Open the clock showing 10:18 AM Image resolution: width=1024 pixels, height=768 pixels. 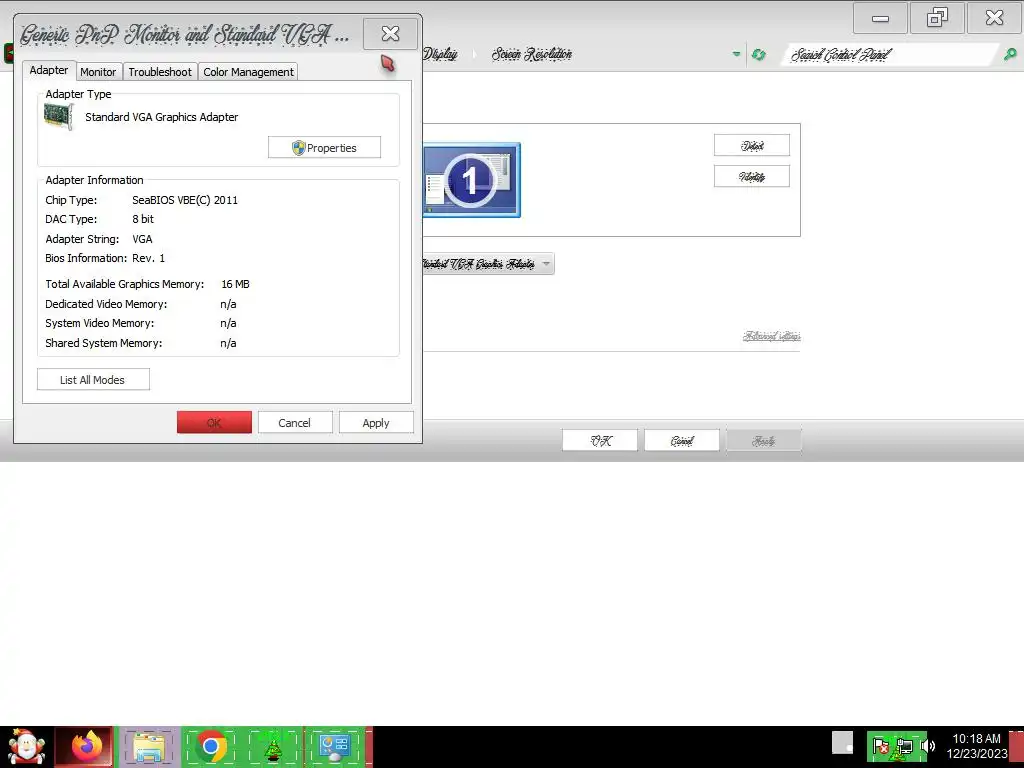pos(977,746)
